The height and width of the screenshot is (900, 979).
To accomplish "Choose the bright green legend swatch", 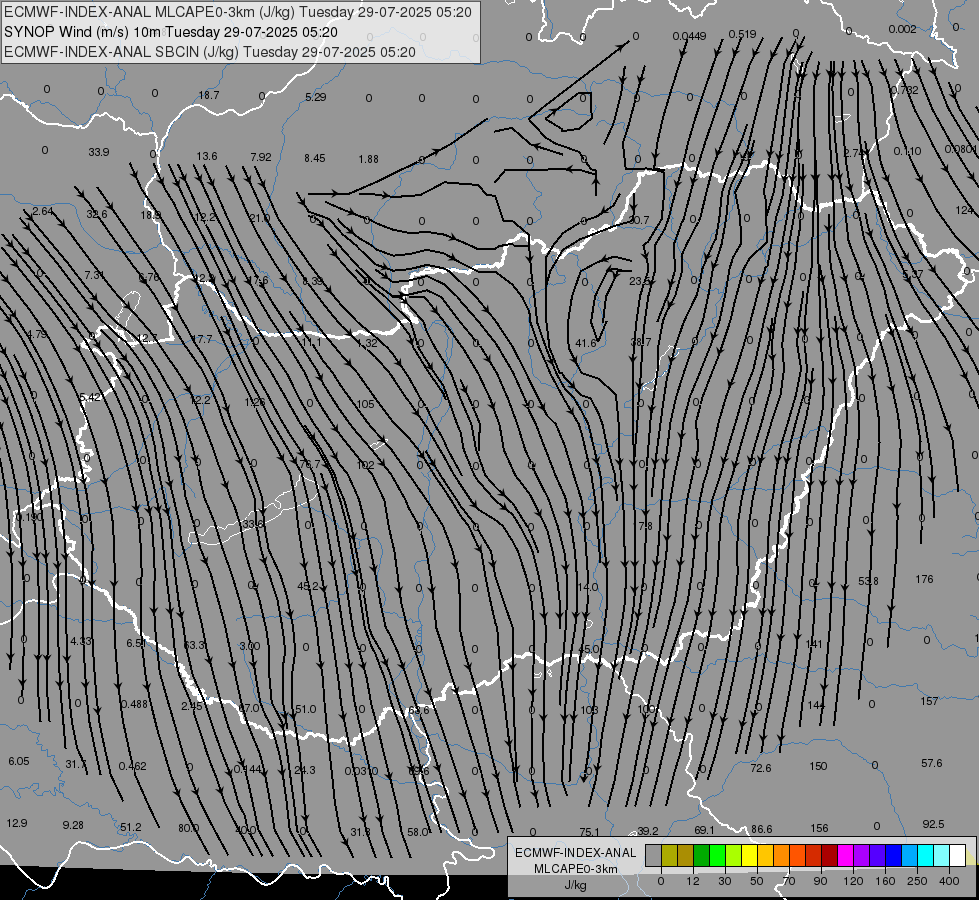I will 717,856.
